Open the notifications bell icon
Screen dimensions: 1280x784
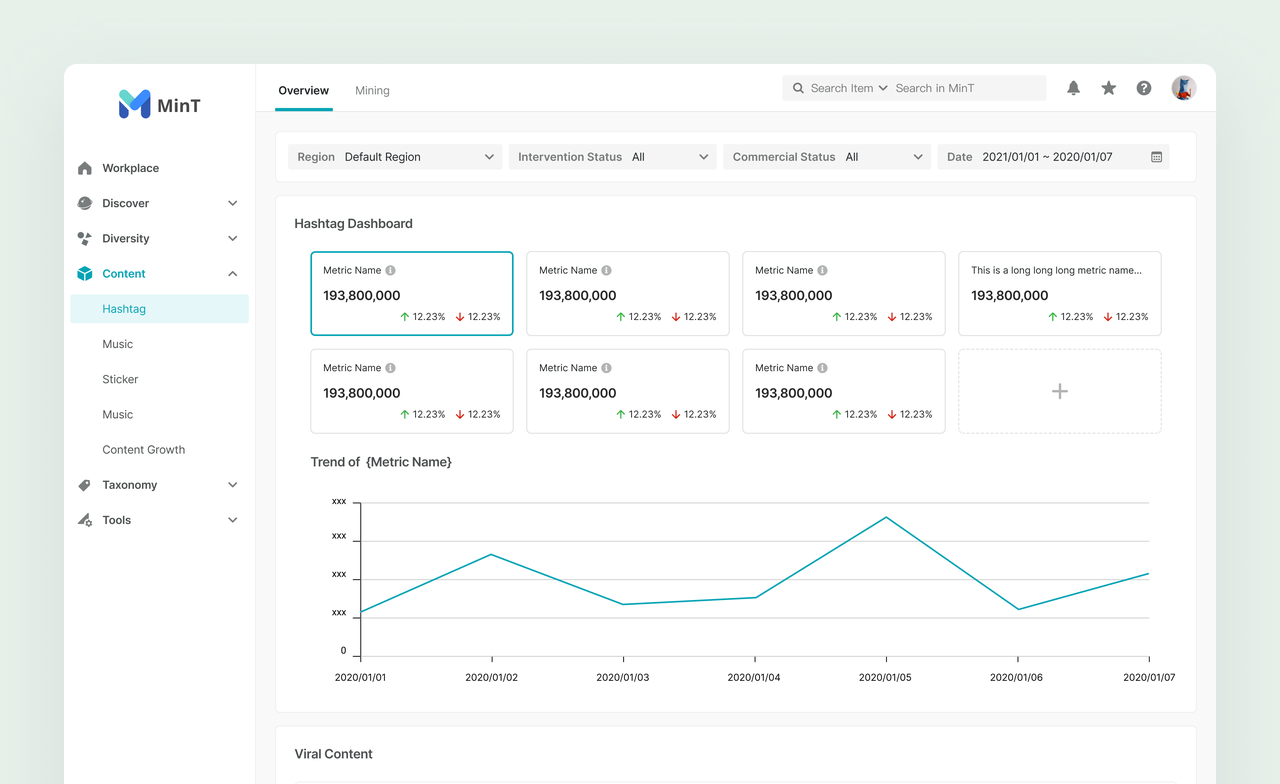click(1073, 88)
